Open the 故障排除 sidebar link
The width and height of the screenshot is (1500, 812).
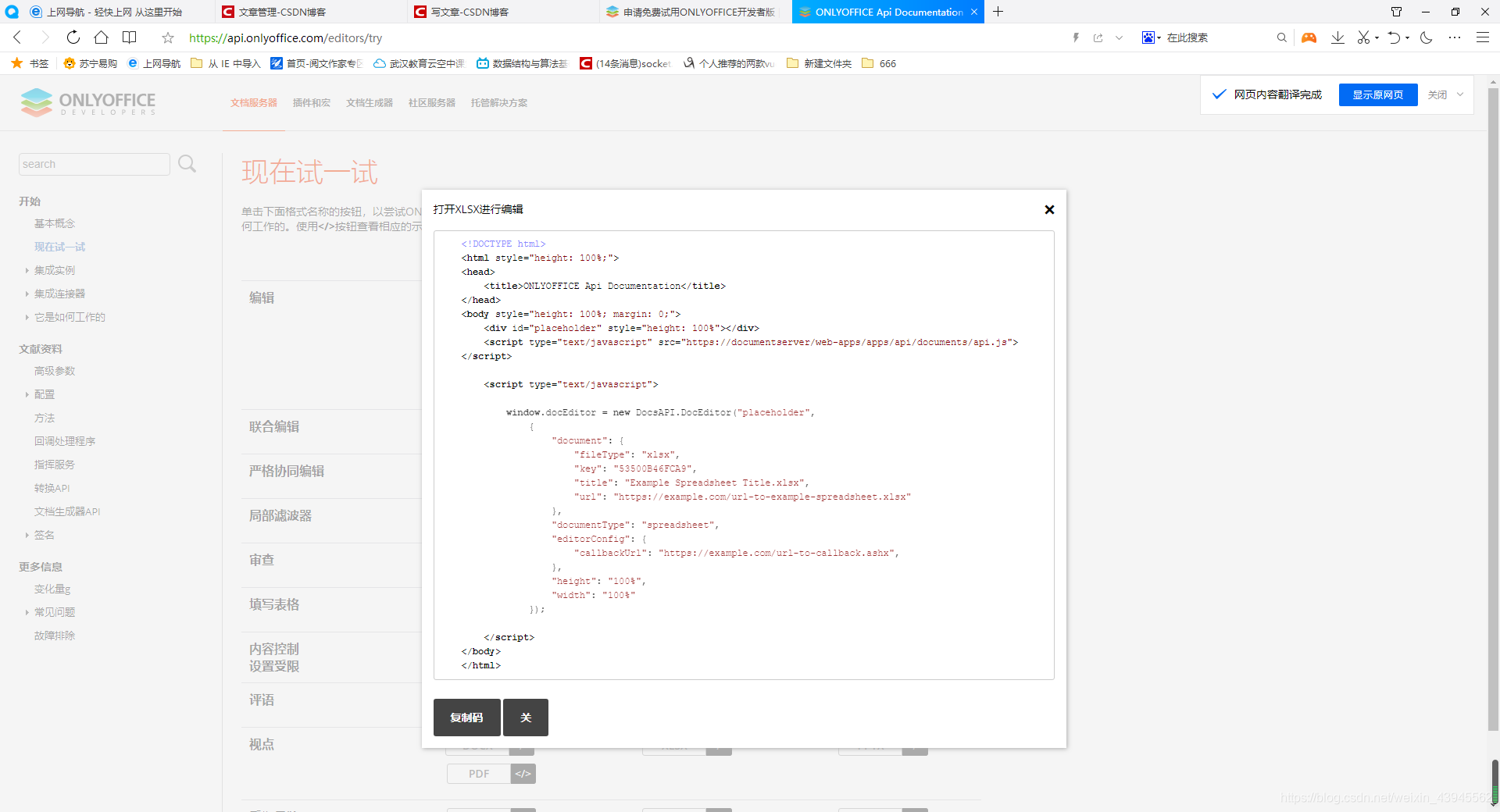coord(55,636)
